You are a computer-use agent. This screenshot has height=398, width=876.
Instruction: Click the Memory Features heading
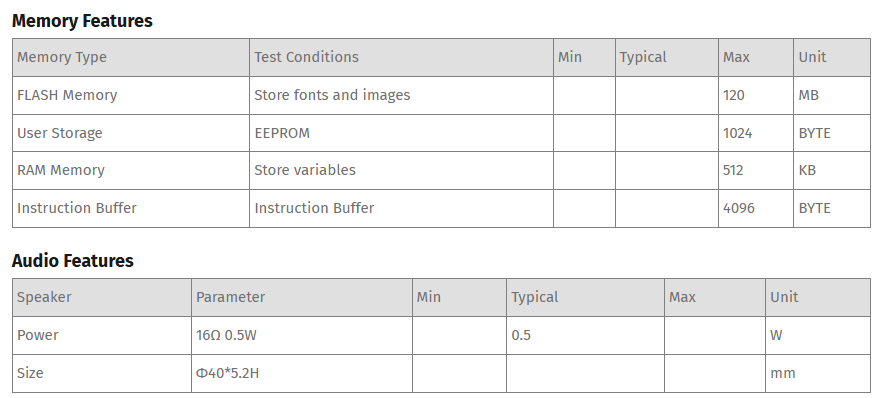point(82,21)
